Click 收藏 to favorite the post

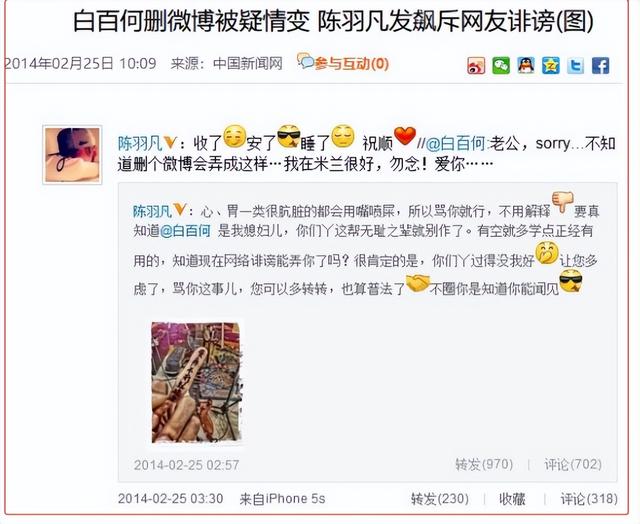coord(512,499)
